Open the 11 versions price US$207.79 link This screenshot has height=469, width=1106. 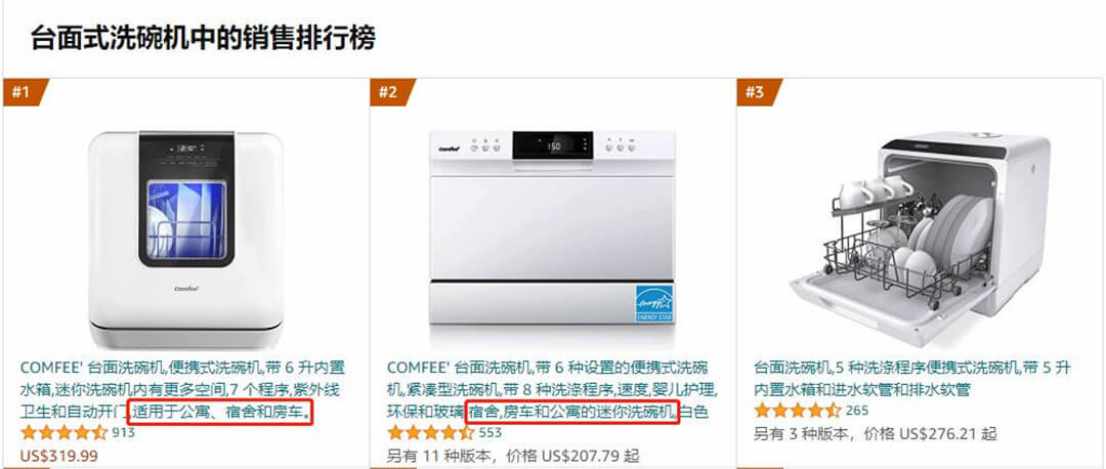[x=513, y=456]
